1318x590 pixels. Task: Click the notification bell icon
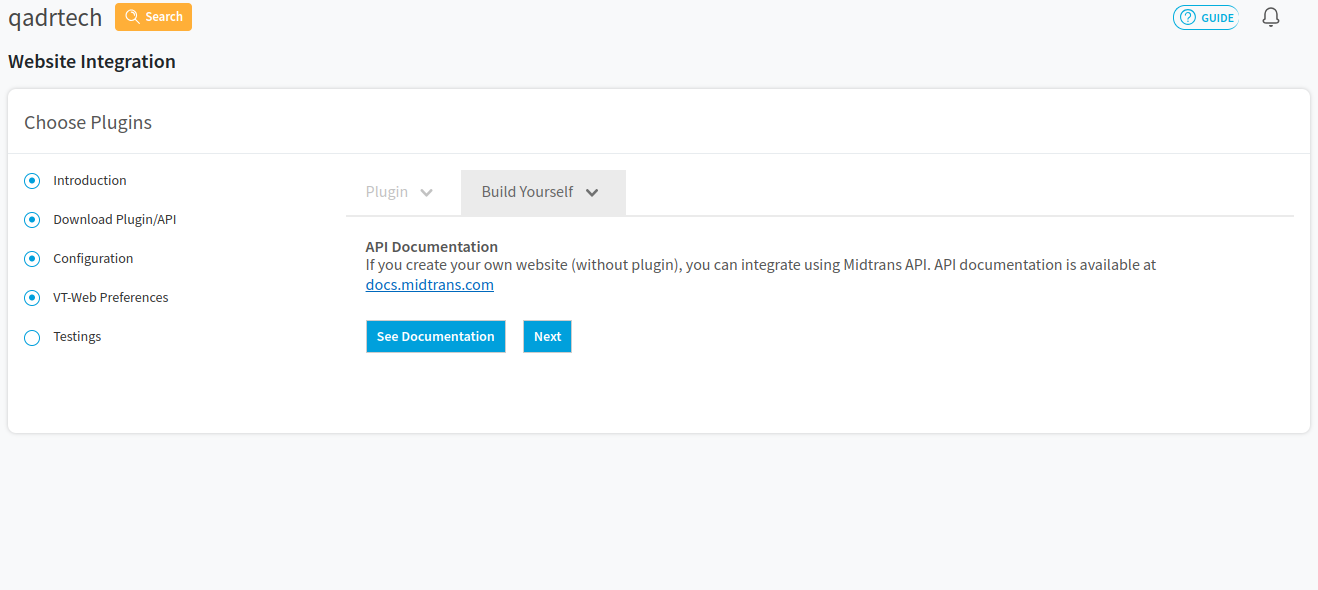pos(1271,17)
